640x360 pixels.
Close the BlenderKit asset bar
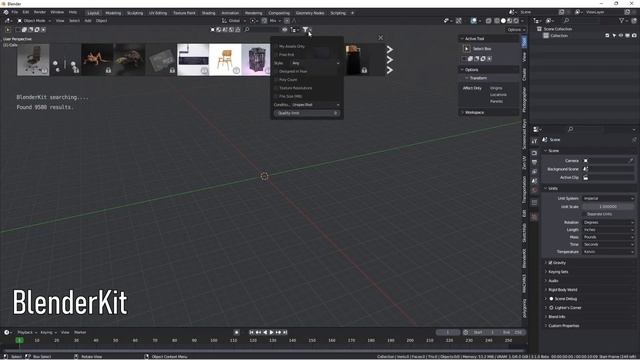click(380, 38)
